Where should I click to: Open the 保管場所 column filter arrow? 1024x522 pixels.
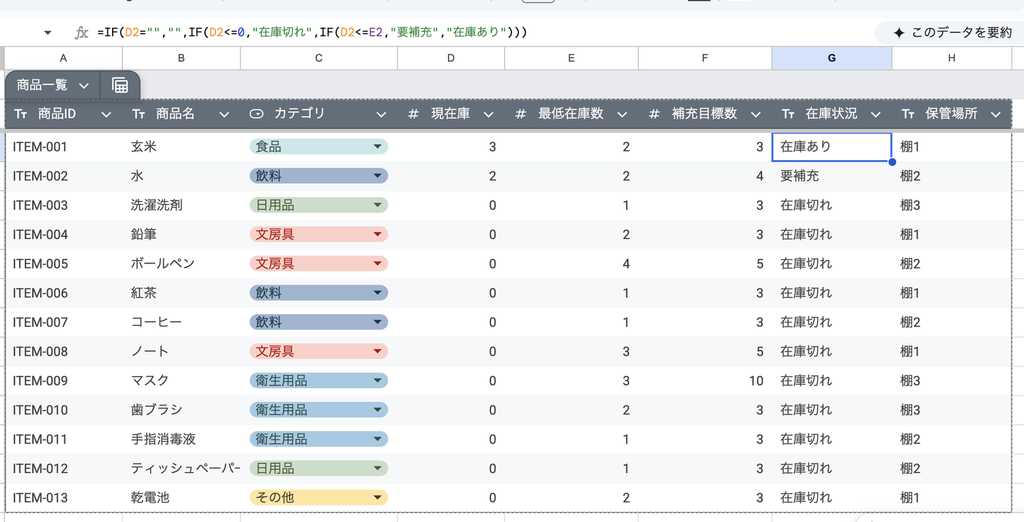[x=995, y=115]
